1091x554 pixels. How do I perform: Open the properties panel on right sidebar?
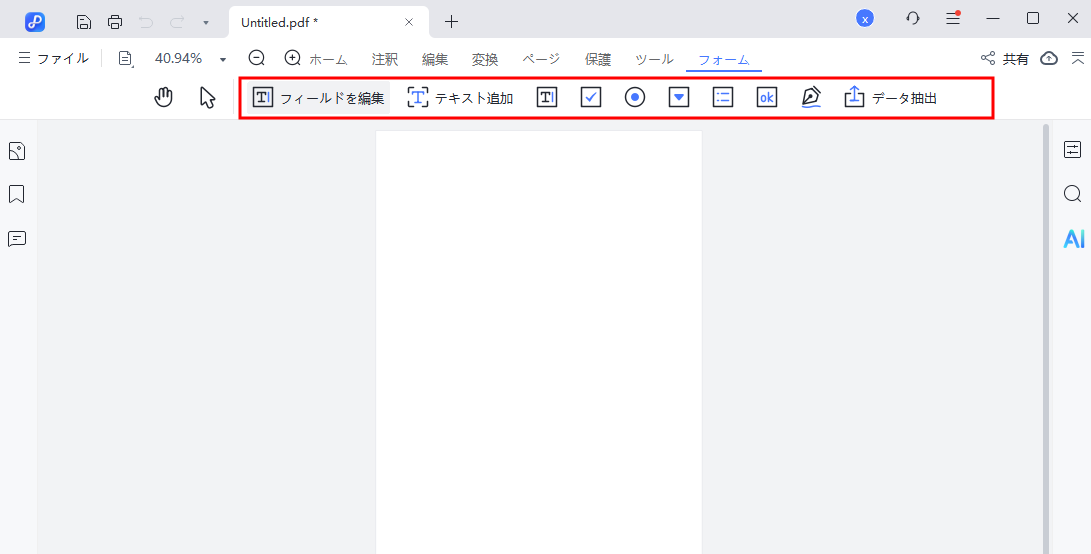(x=1073, y=150)
